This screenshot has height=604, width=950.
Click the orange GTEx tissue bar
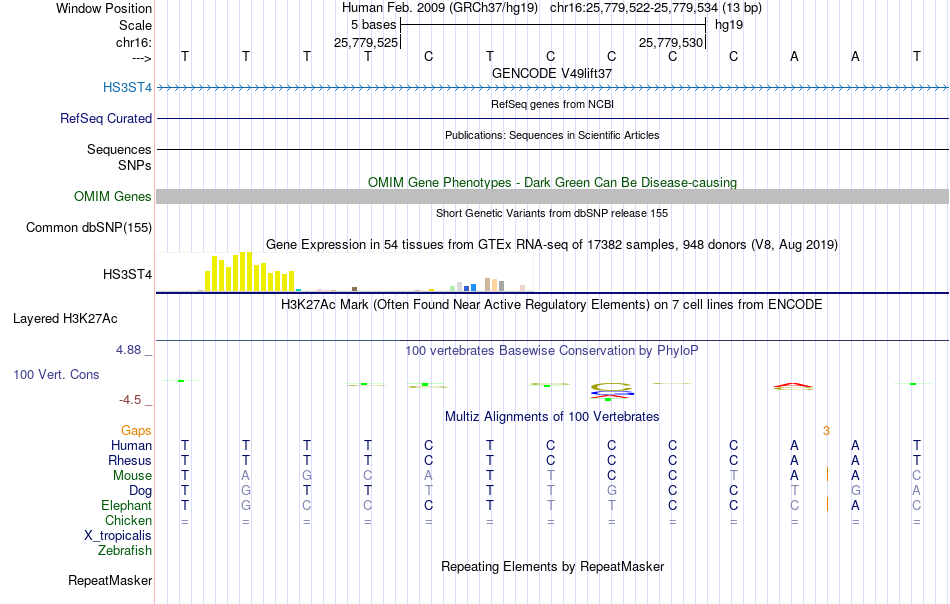click(x=494, y=285)
